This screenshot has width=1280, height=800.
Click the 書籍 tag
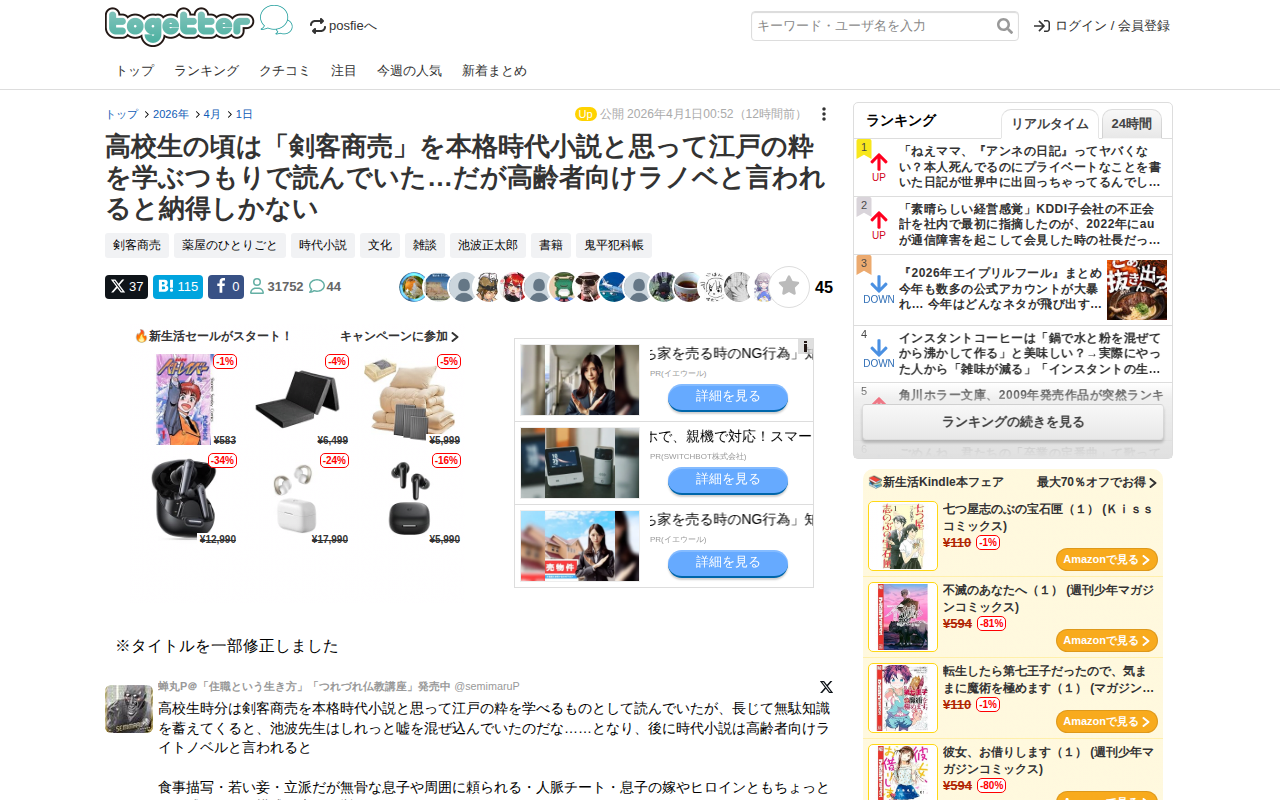tap(551, 245)
